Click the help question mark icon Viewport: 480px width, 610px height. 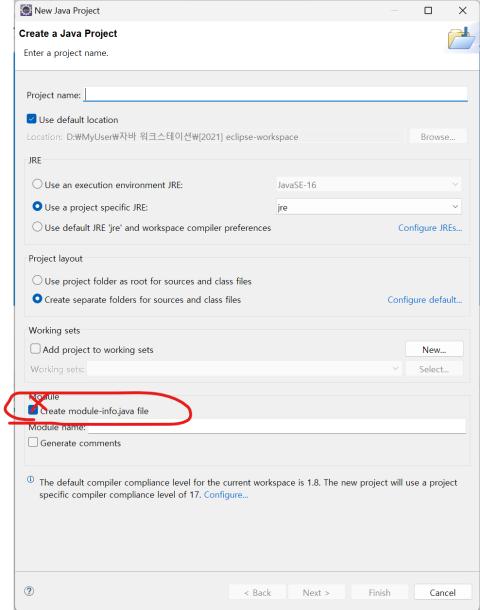(x=29, y=591)
